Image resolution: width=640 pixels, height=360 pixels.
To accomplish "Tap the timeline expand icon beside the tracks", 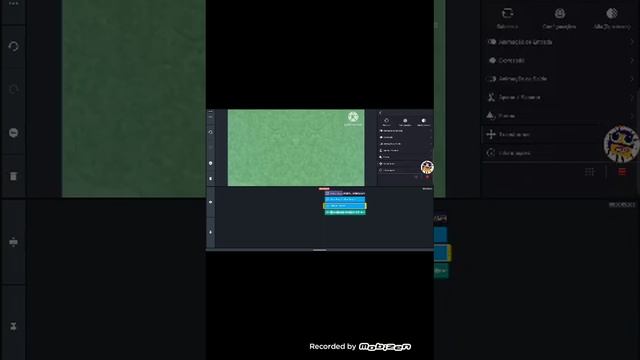I will point(211,202).
